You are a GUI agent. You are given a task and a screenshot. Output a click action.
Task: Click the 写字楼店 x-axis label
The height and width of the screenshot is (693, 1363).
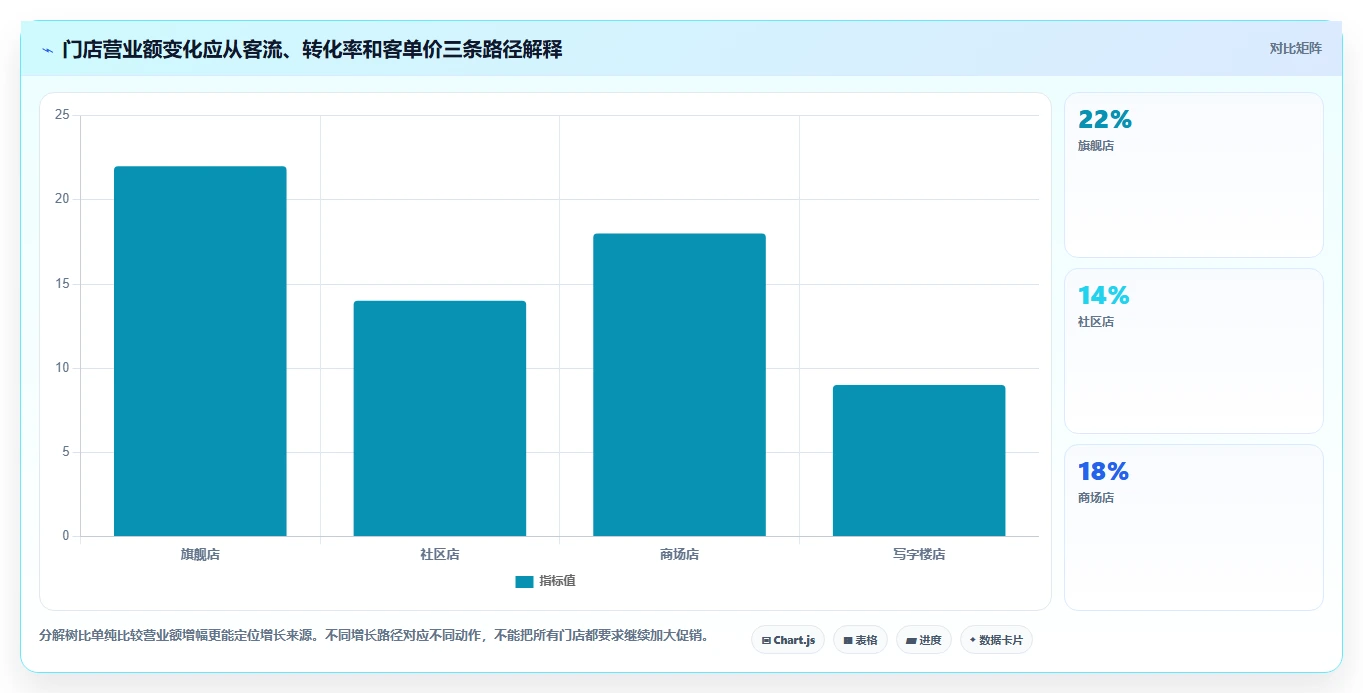919,554
